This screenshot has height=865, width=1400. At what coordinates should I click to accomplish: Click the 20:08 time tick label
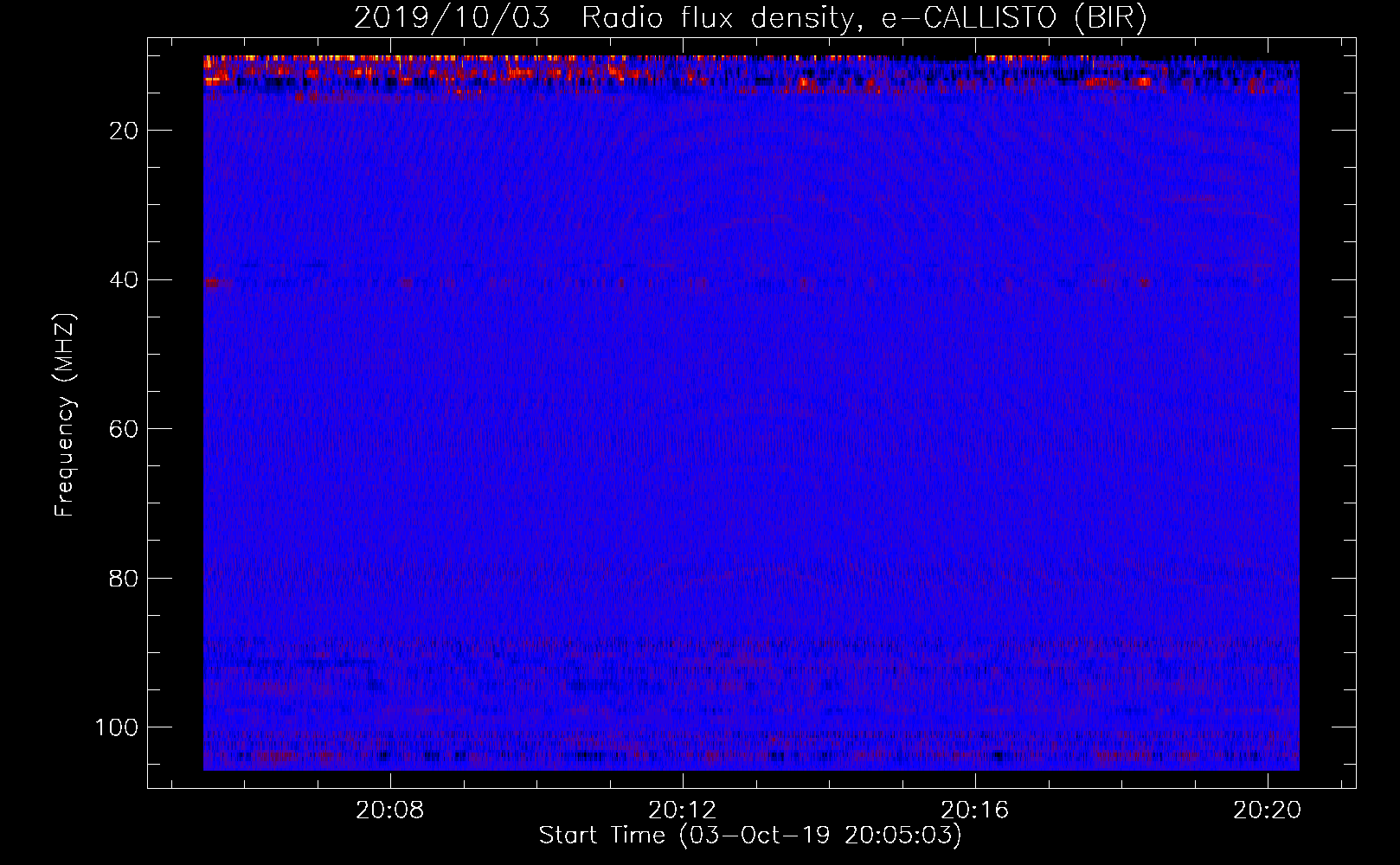point(389,811)
